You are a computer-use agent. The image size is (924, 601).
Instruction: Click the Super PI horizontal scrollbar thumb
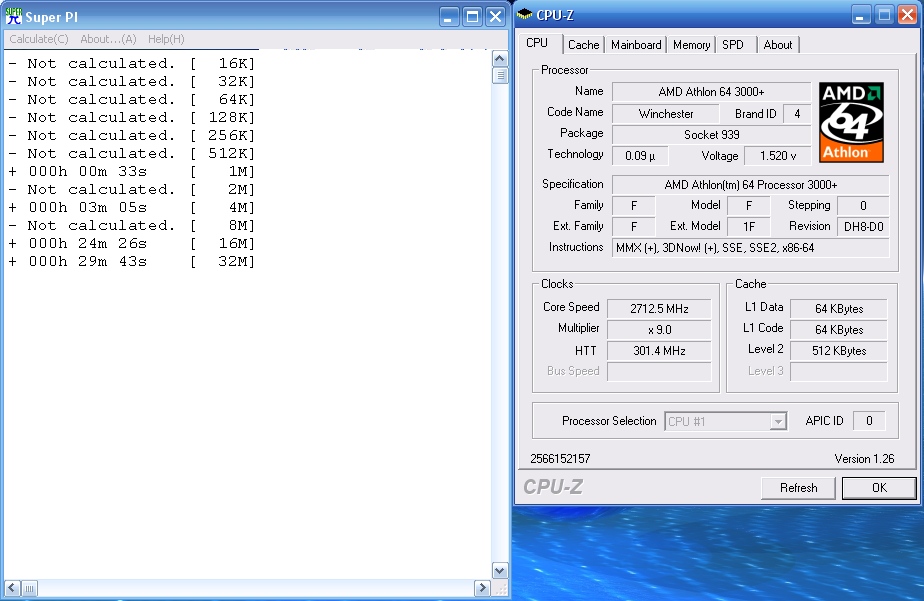(29, 587)
